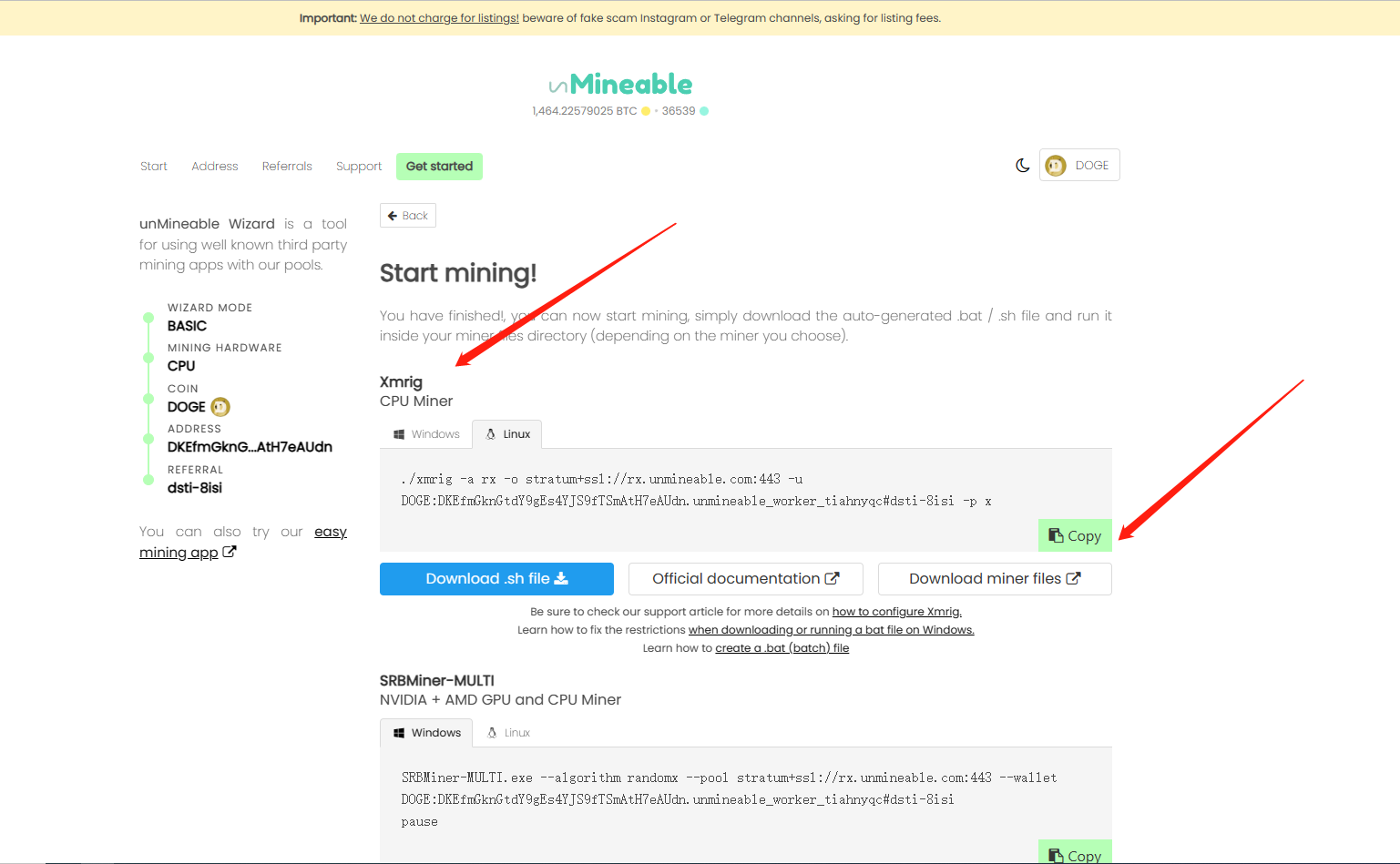This screenshot has height=864, width=1400.
Task: Click the SRBMiner-MULTI heading
Action: tap(437, 681)
